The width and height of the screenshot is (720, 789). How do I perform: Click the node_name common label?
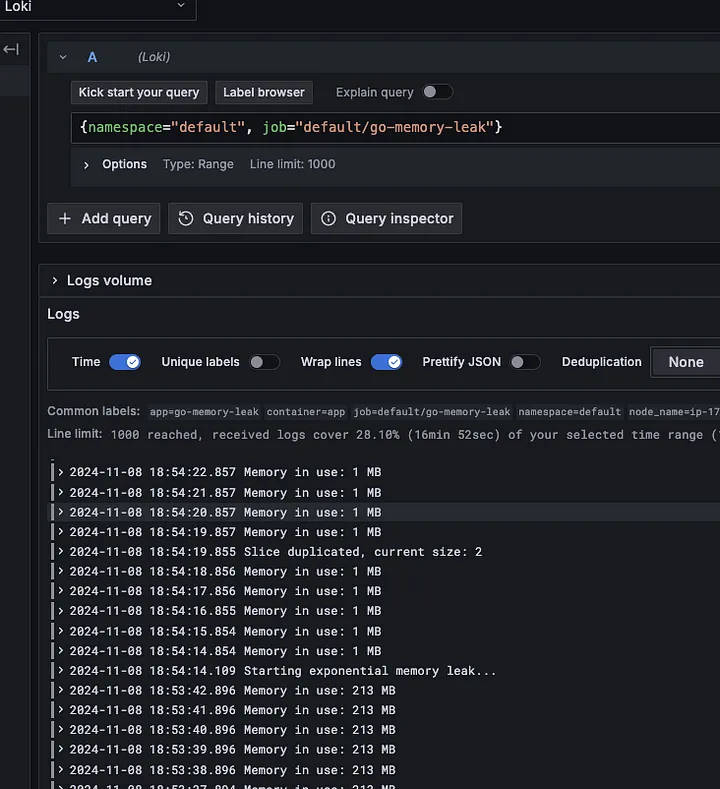pyautogui.click(x=674, y=412)
